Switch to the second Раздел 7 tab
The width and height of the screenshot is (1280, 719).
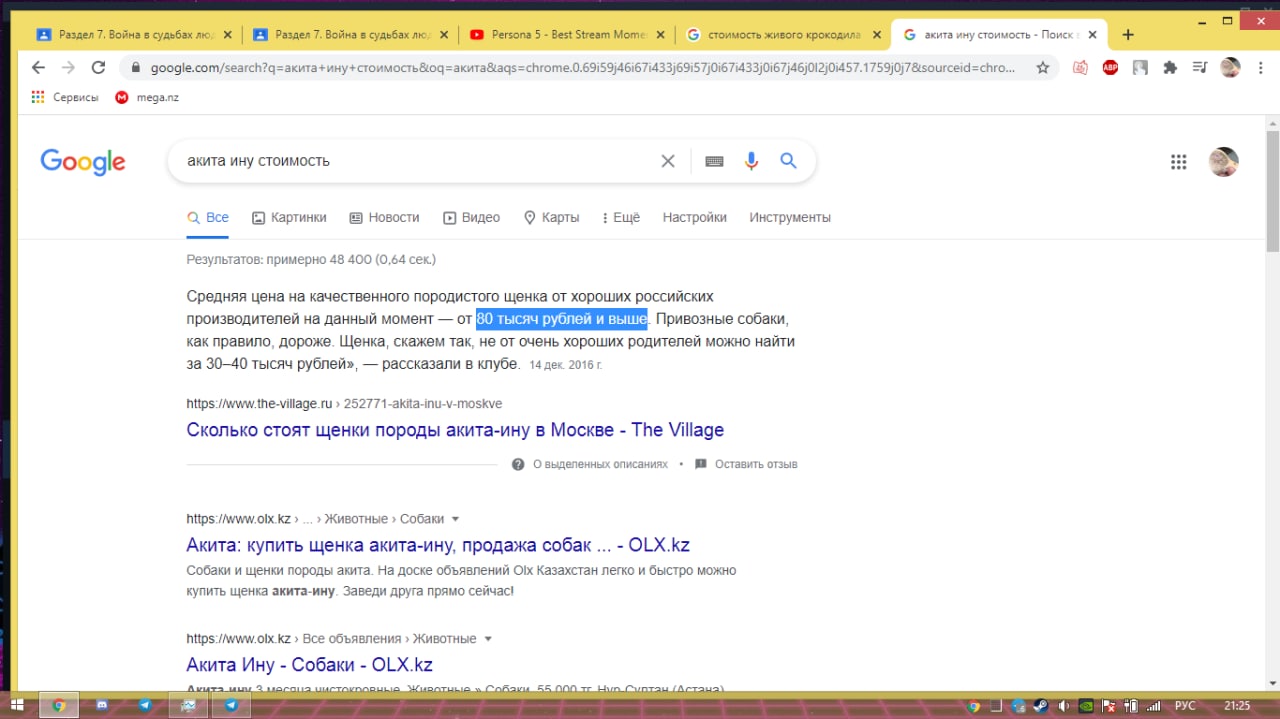pyautogui.click(x=348, y=34)
